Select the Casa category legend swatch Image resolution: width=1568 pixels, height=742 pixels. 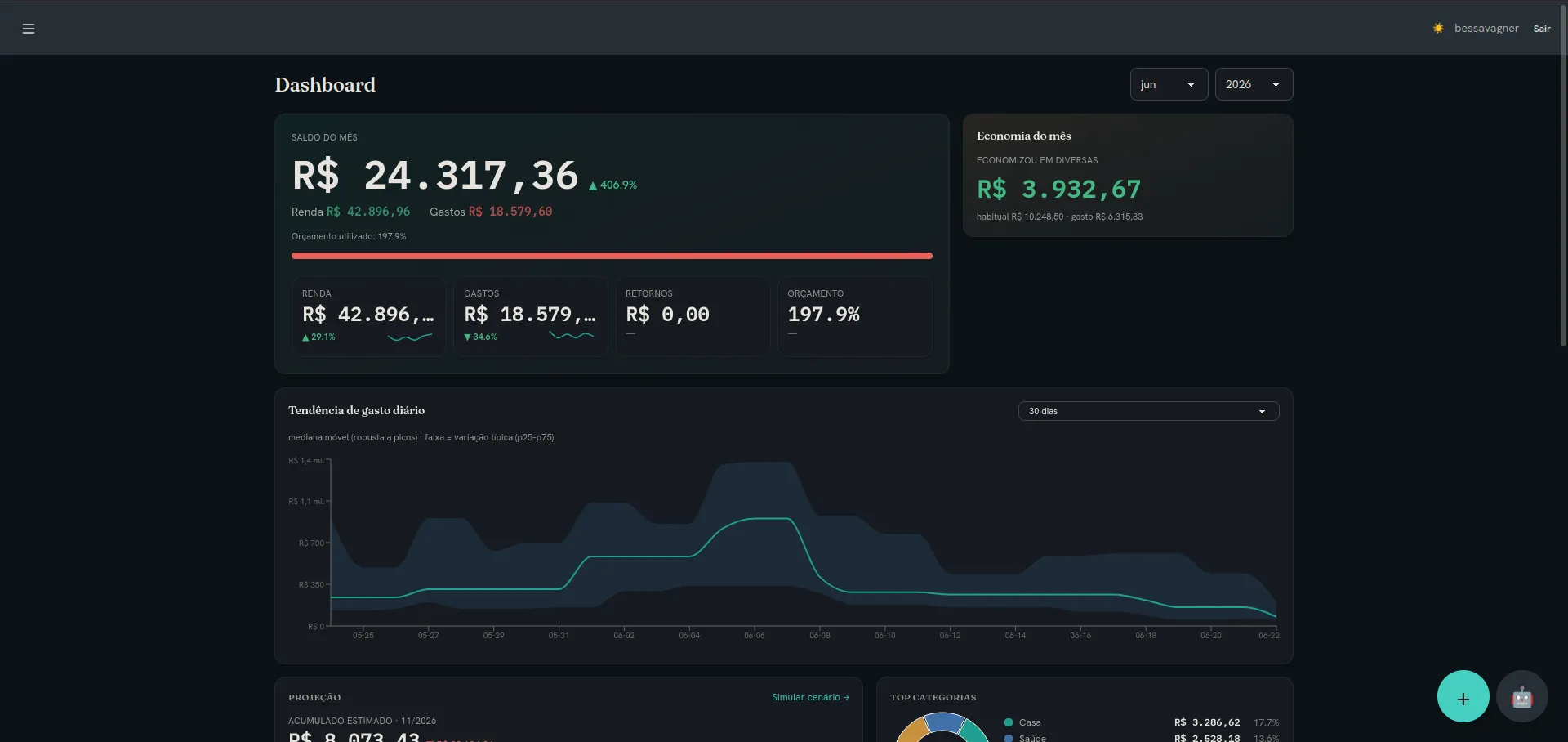[x=1009, y=722]
